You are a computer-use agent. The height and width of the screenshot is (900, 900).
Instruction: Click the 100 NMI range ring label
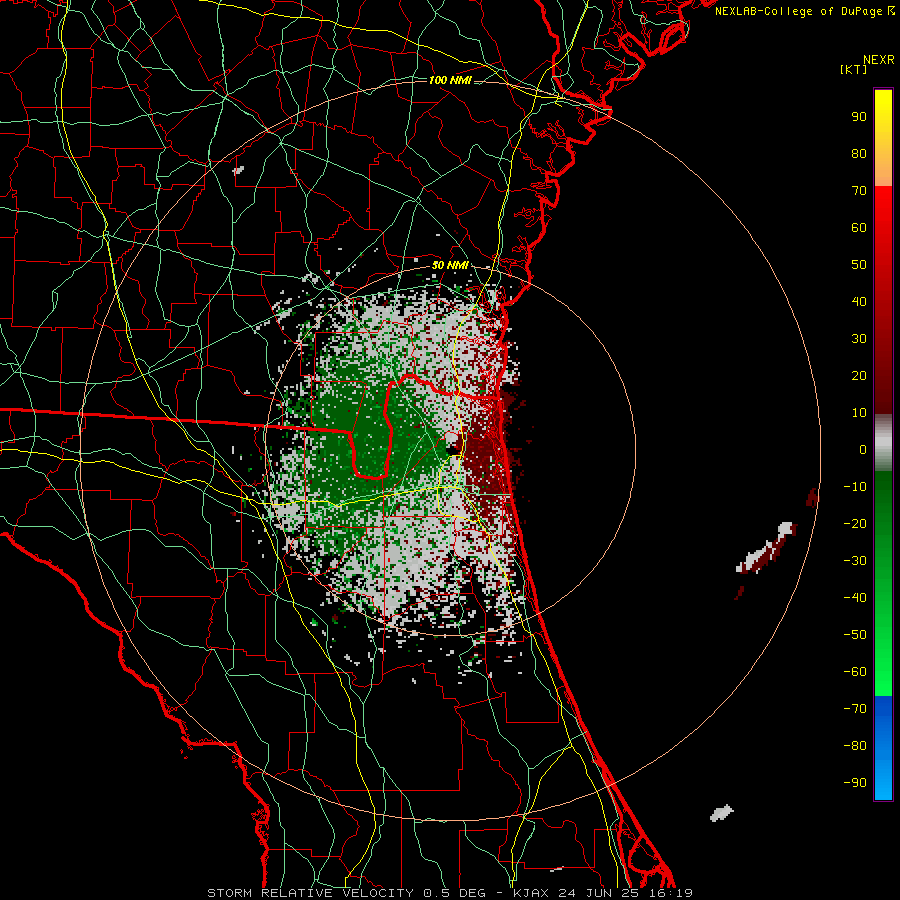point(450,80)
